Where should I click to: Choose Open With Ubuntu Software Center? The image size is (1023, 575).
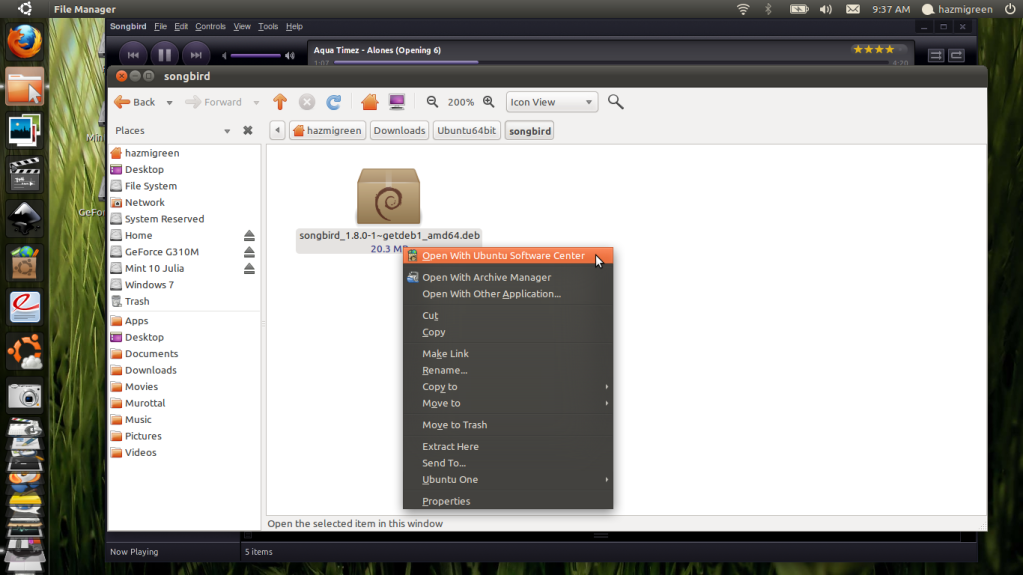pyautogui.click(x=508, y=256)
